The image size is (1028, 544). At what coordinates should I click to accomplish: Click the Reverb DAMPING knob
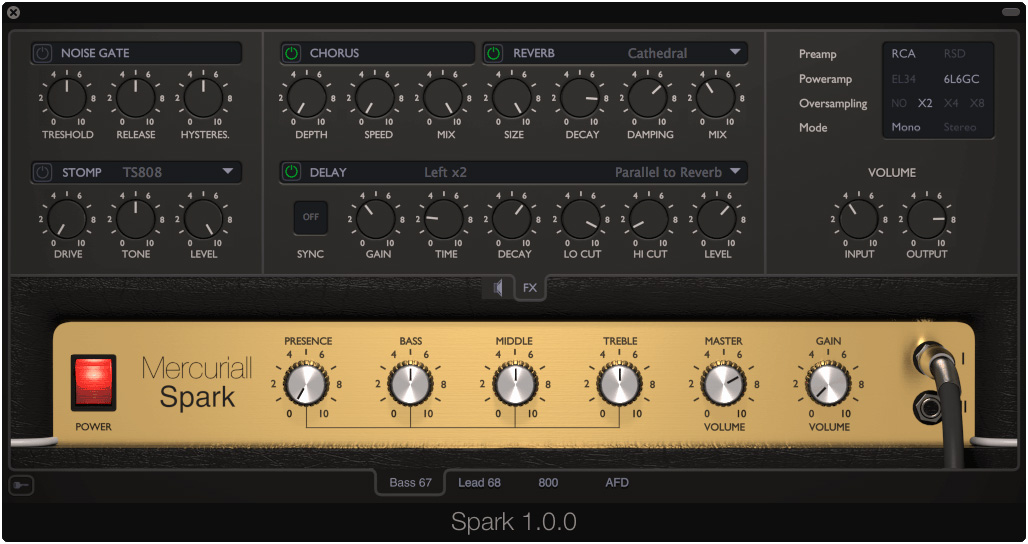648,98
